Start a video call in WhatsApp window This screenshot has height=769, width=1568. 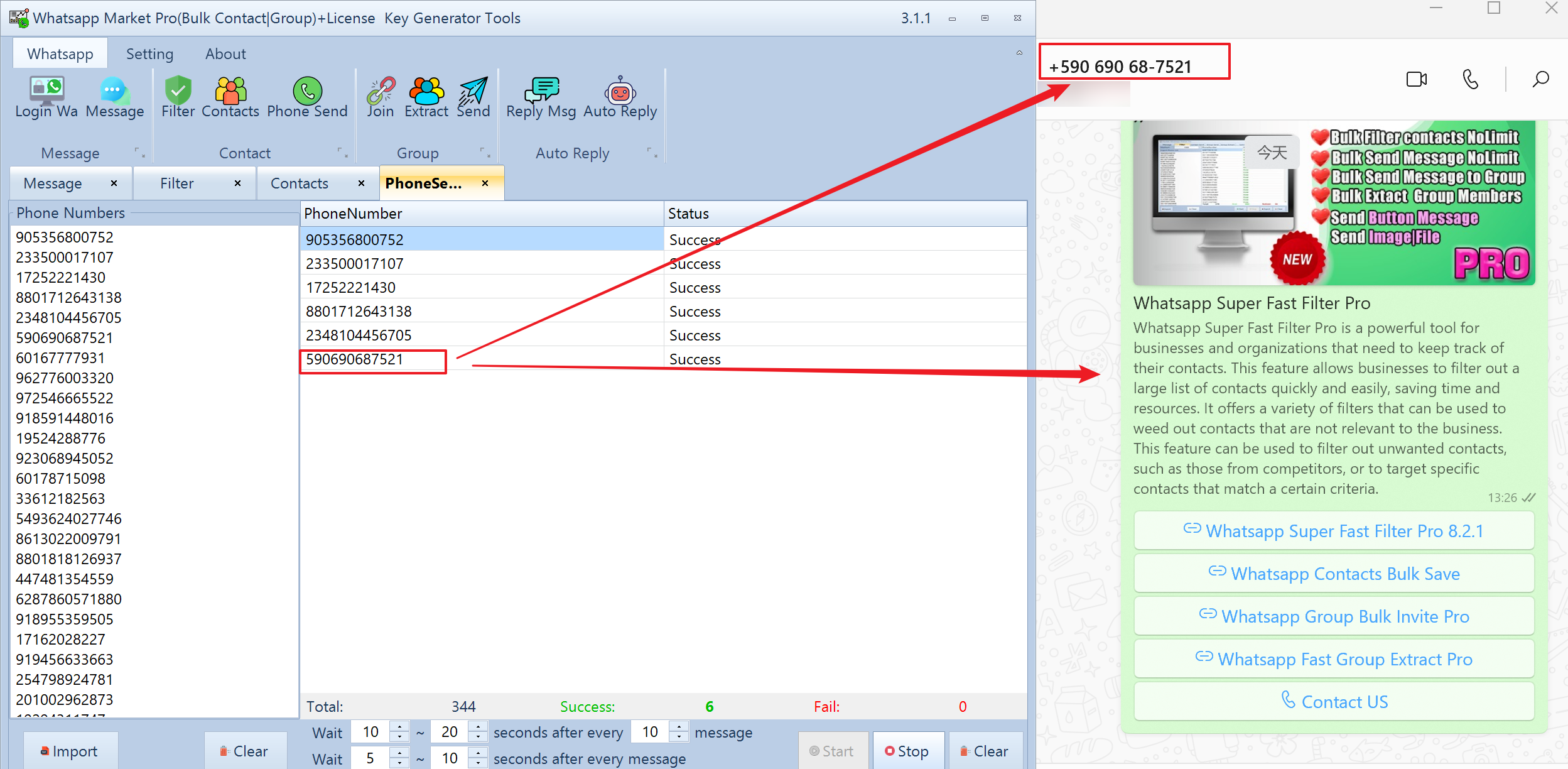(x=1417, y=79)
